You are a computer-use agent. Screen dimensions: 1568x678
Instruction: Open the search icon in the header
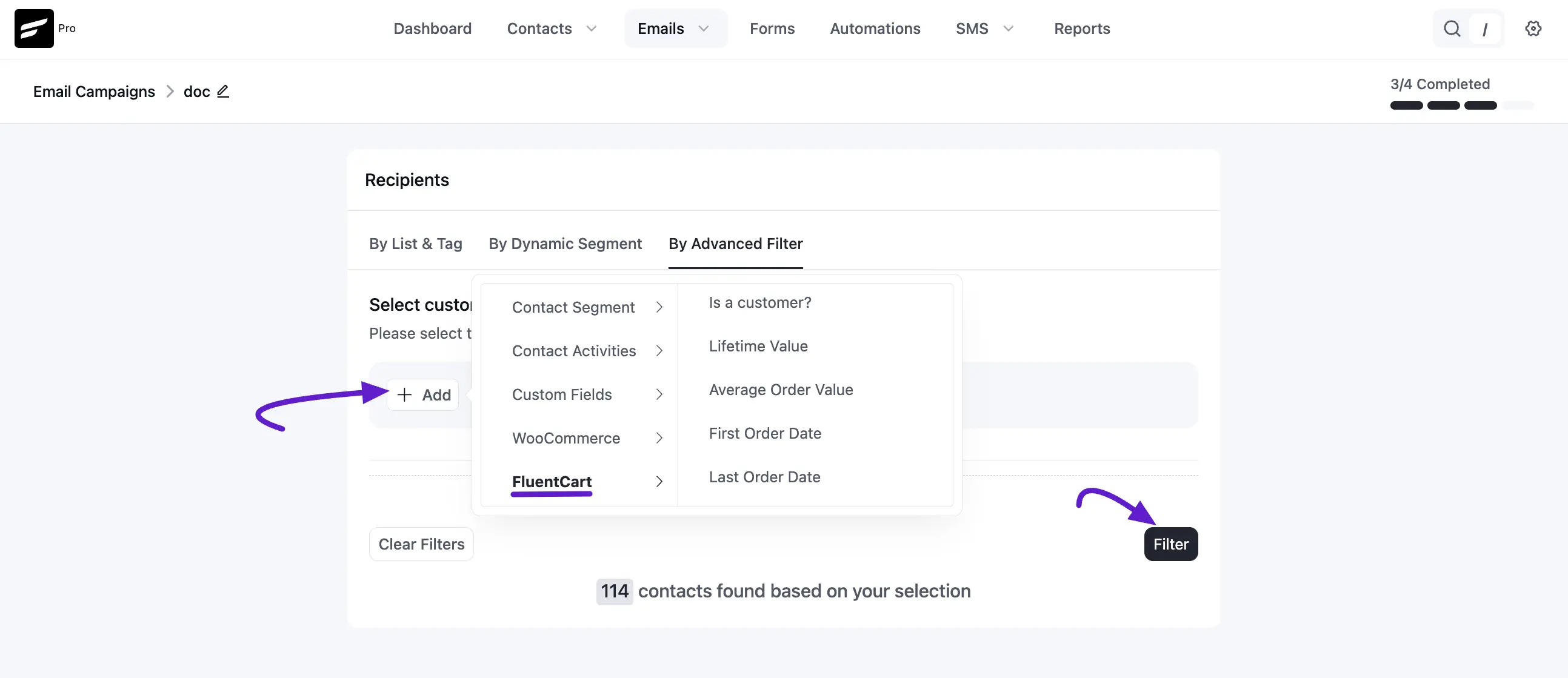(x=1452, y=28)
